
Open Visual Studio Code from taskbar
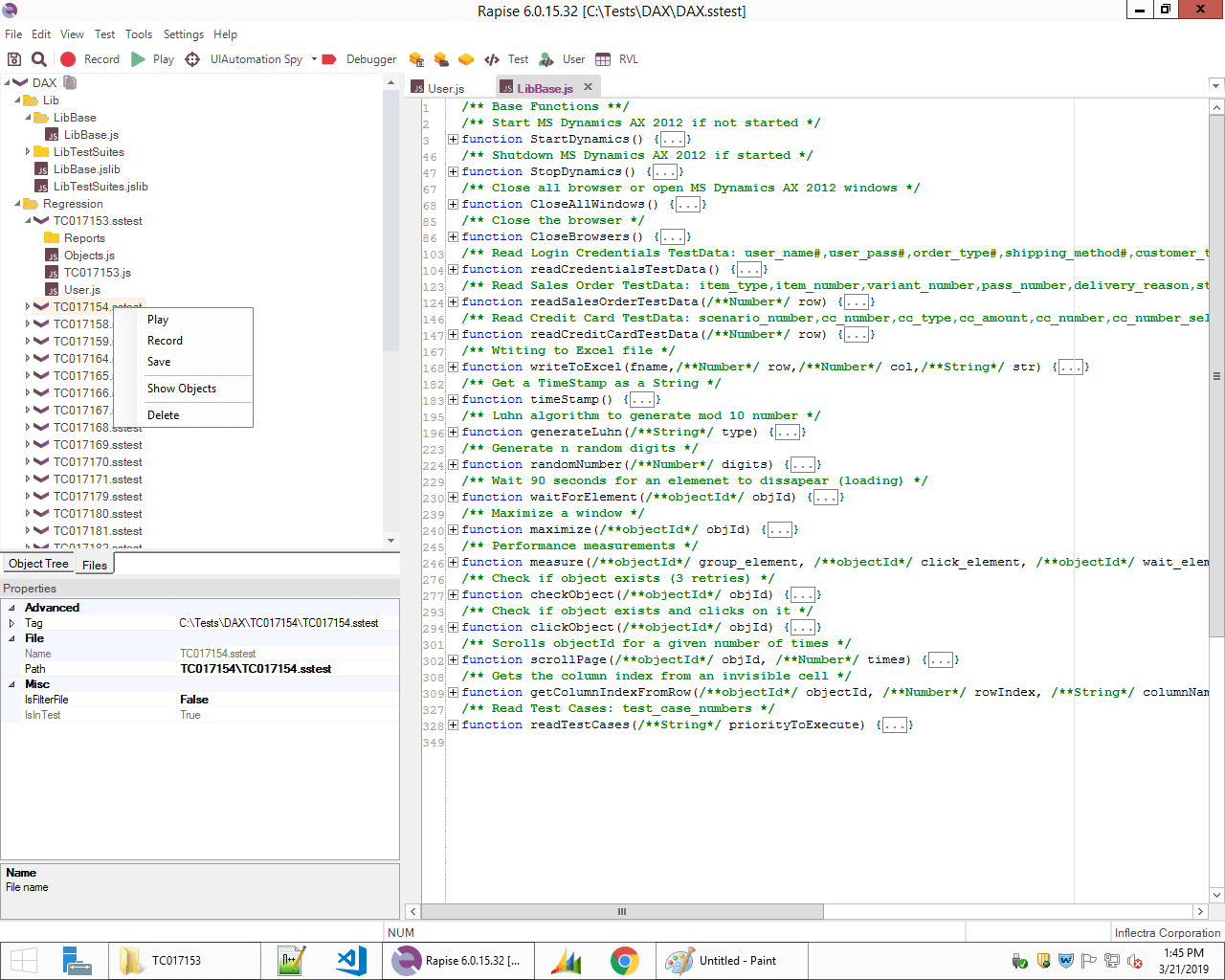pyautogui.click(x=351, y=960)
